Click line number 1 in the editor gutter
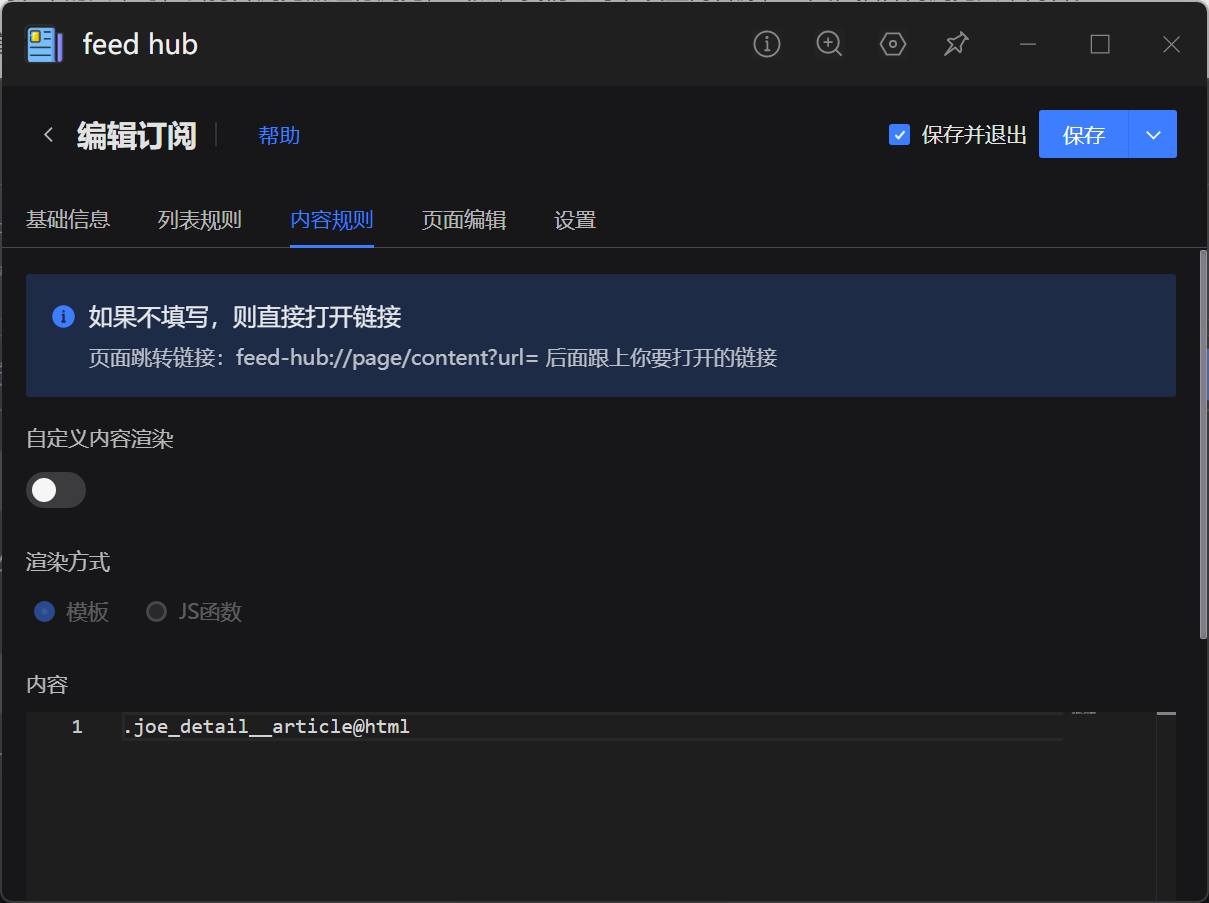 click(77, 727)
